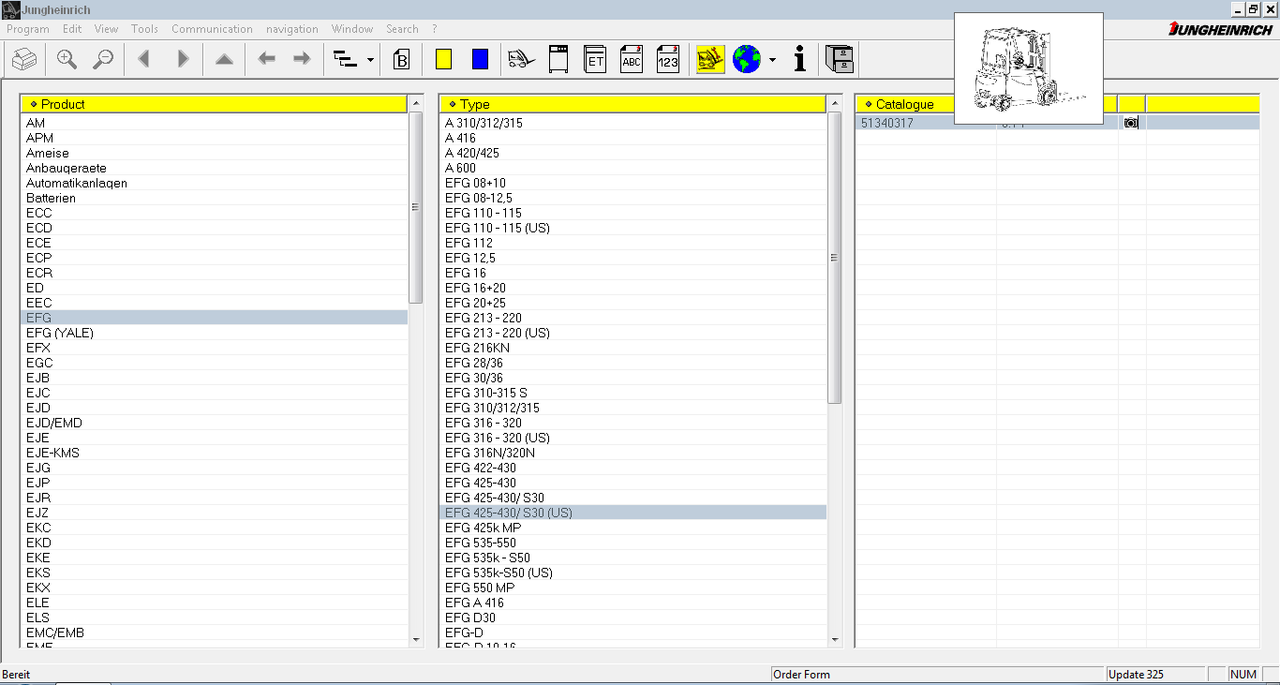Screen dimensions: 1280x685
Task: Click the forklift preview thumbnail image
Action: (1028, 68)
